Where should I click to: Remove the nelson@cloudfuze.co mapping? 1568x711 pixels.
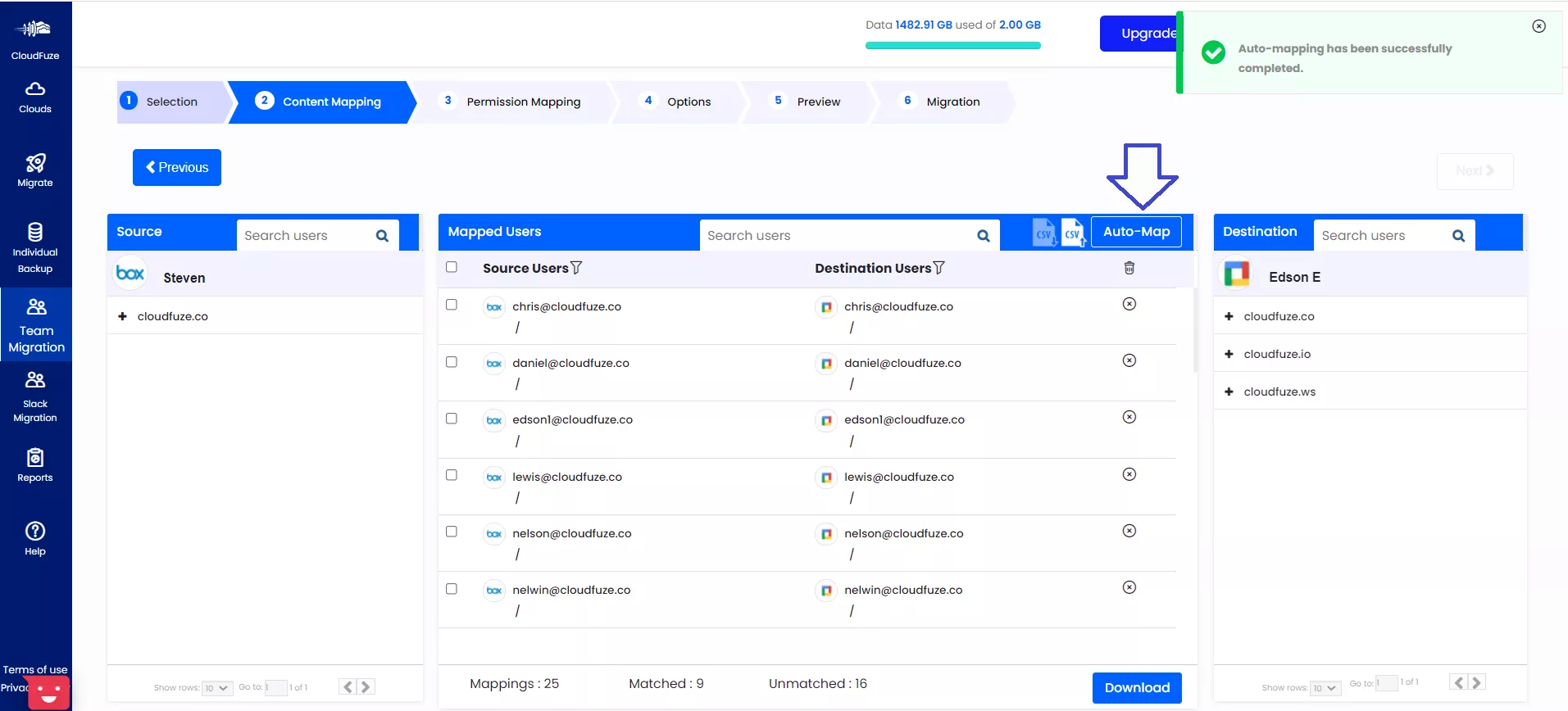[x=1129, y=531]
